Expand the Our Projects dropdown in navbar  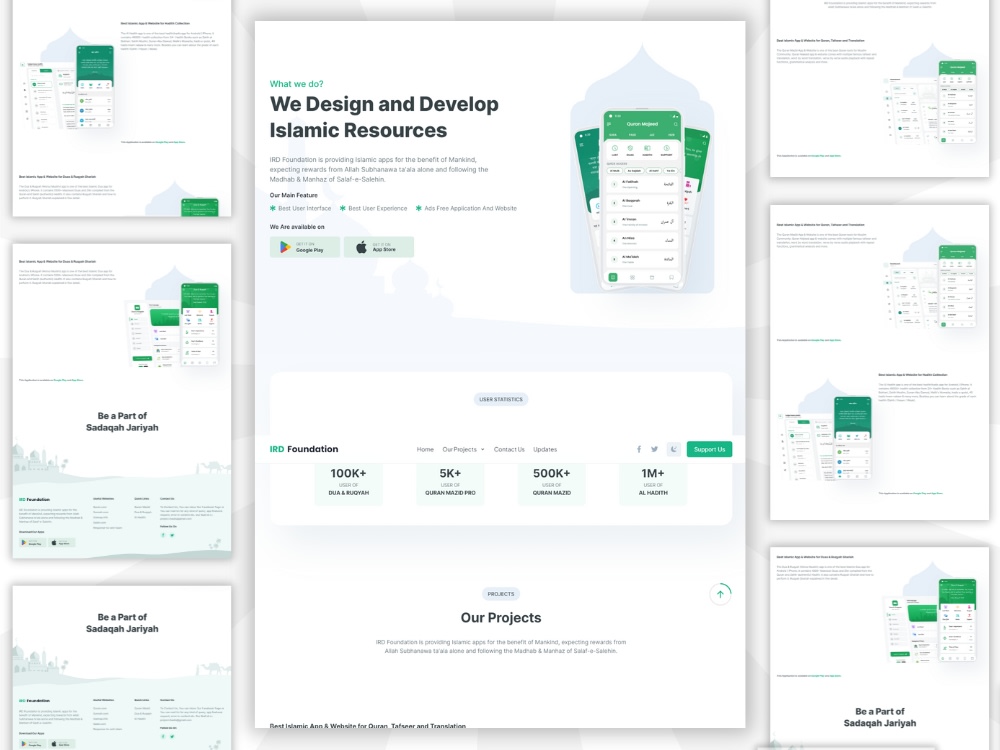click(x=463, y=450)
